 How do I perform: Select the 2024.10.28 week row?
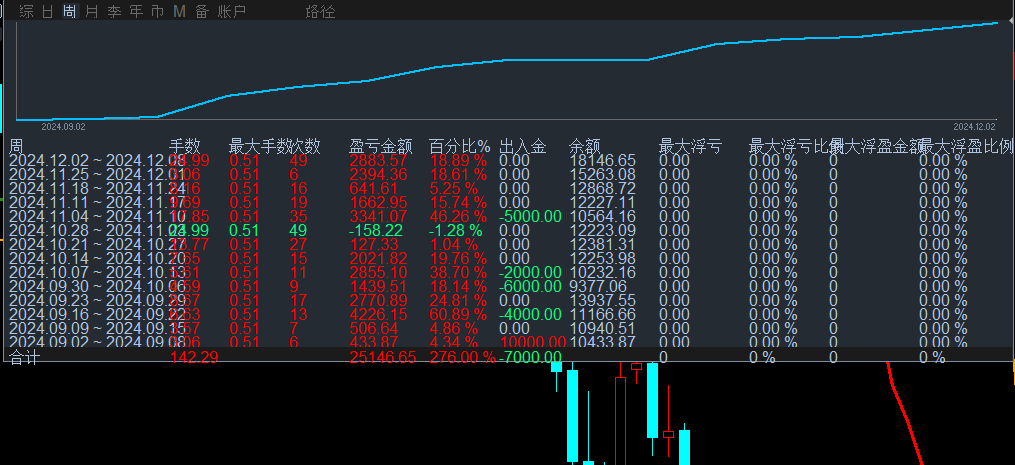508,231
